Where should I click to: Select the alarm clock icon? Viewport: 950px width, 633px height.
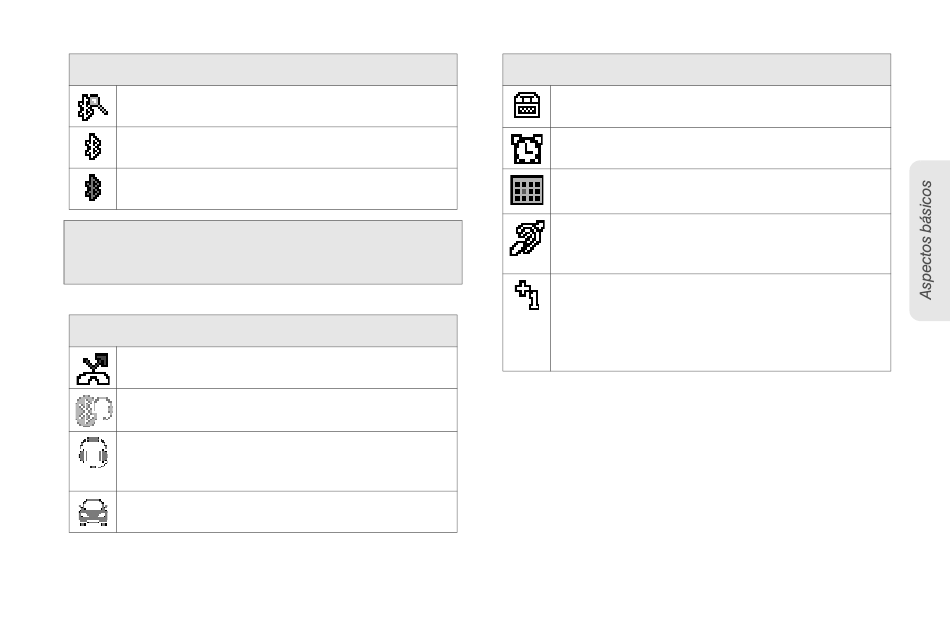pyautogui.click(x=526, y=148)
